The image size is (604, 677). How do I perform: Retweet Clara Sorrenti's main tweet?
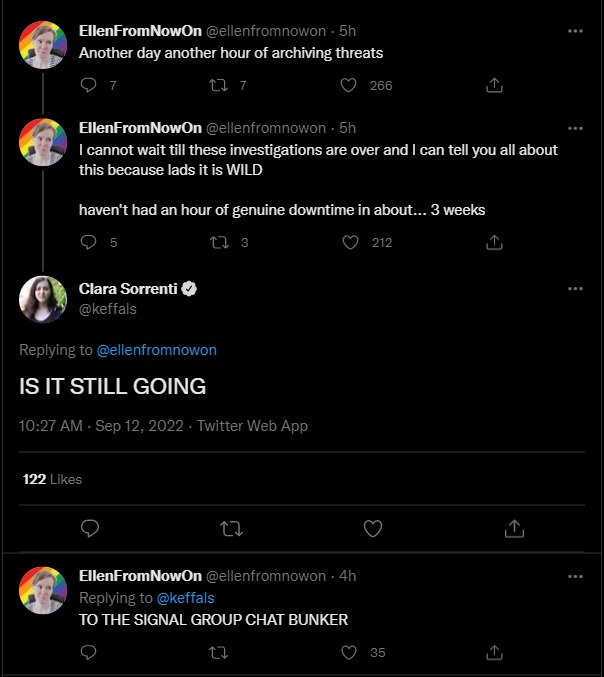[x=231, y=527]
